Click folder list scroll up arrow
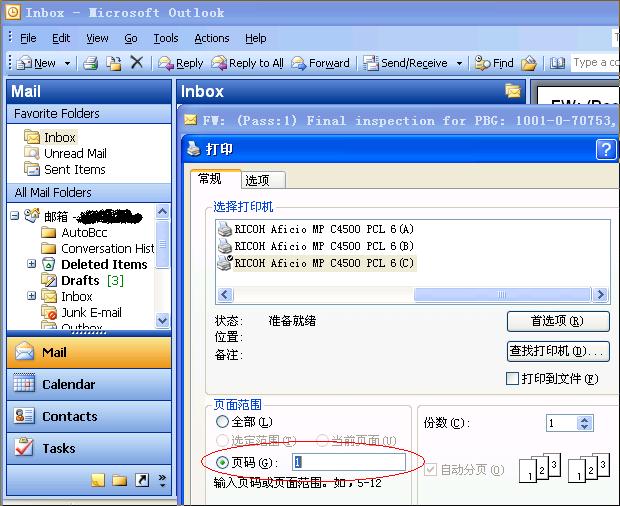Image resolution: width=620 pixels, height=506 pixels. (163, 211)
